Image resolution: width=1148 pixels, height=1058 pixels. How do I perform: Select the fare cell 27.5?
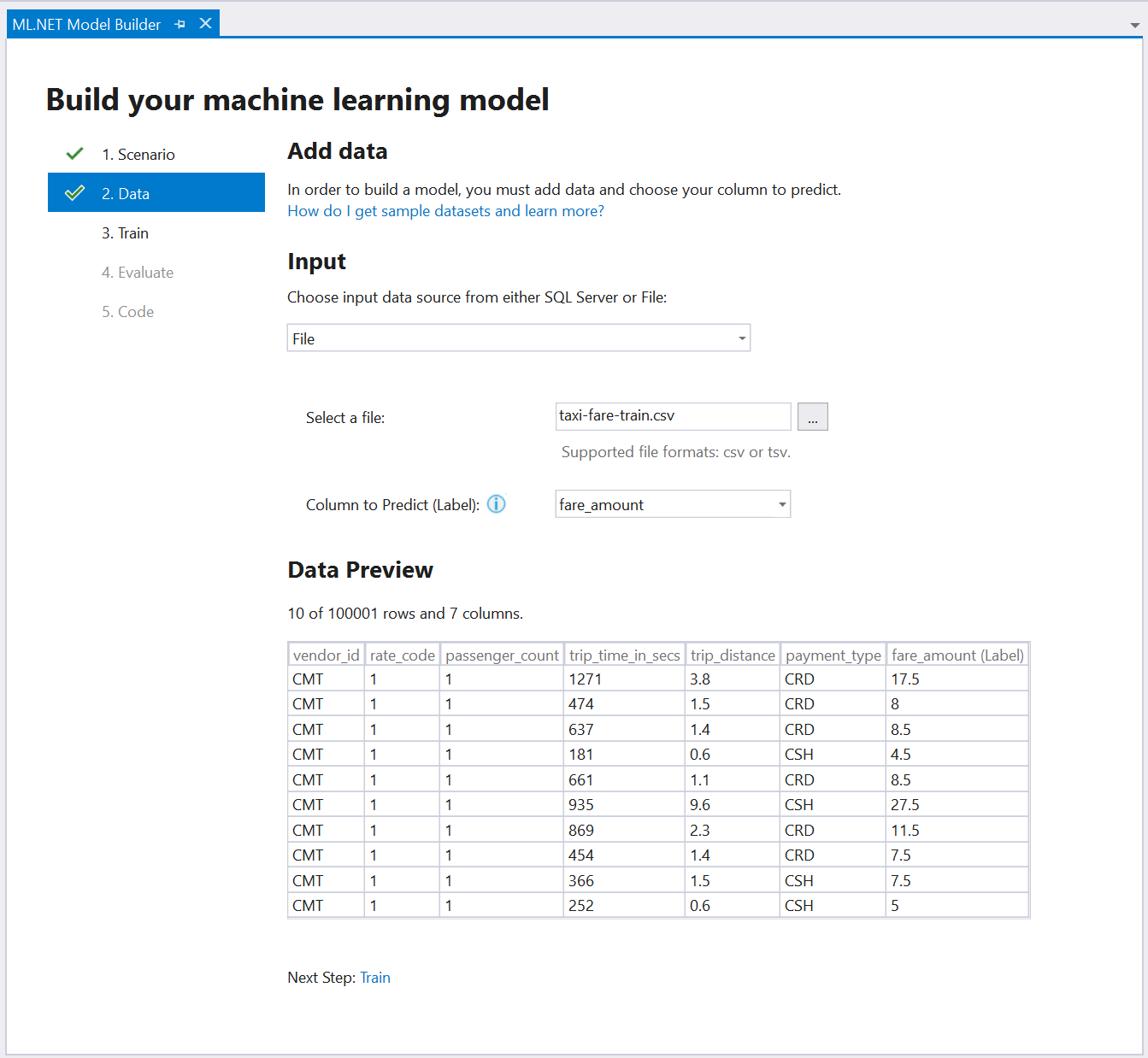[957, 805]
